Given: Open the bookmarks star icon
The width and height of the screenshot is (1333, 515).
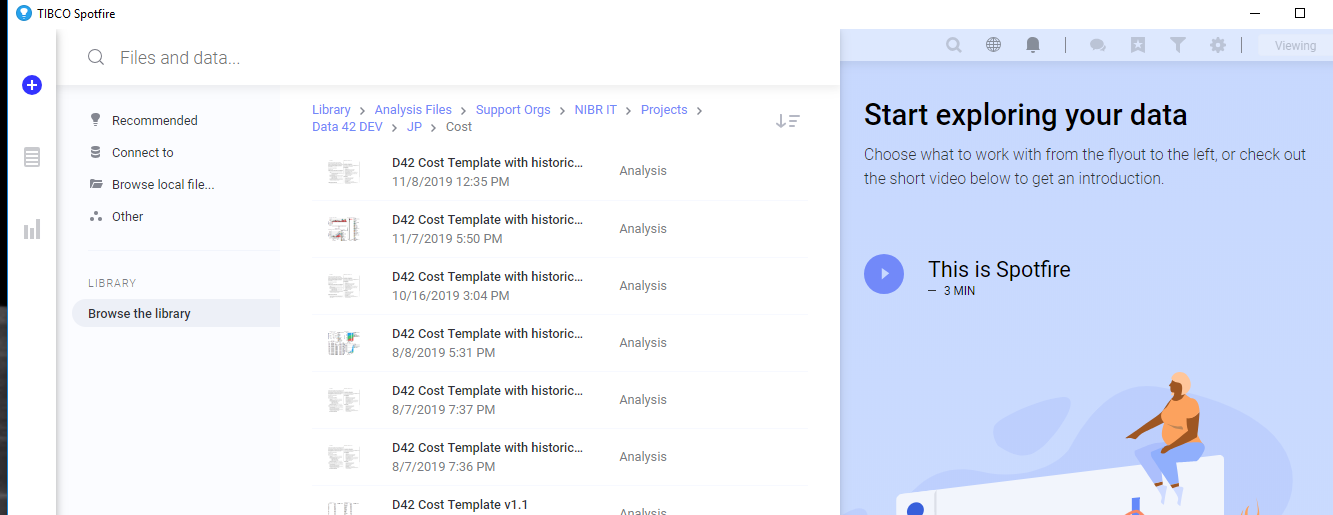Looking at the screenshot, I should (x=1138, y=45).
